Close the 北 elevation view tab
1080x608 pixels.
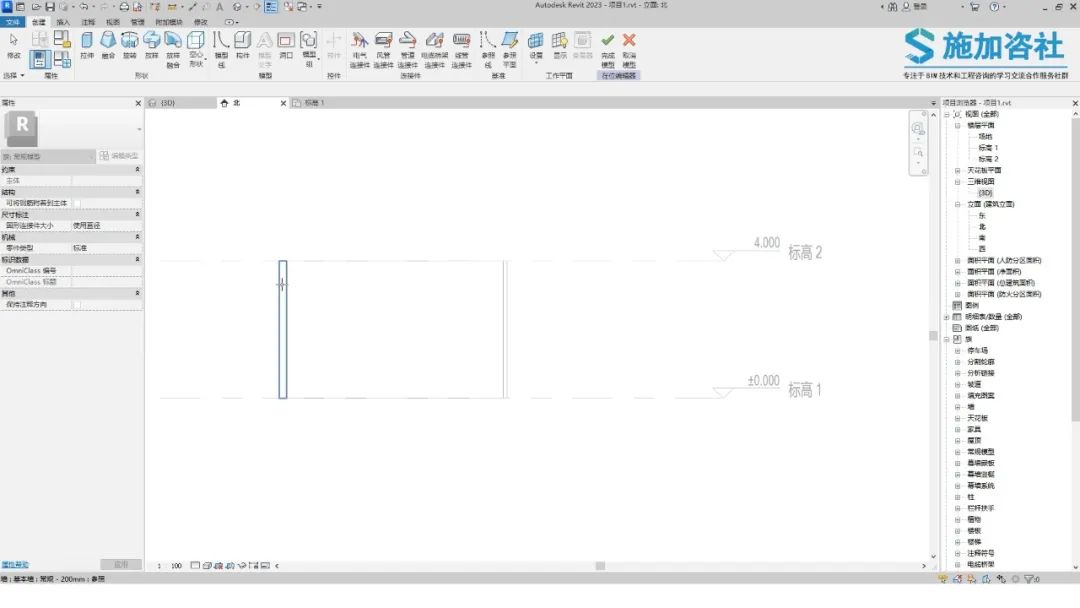(283, 103)
